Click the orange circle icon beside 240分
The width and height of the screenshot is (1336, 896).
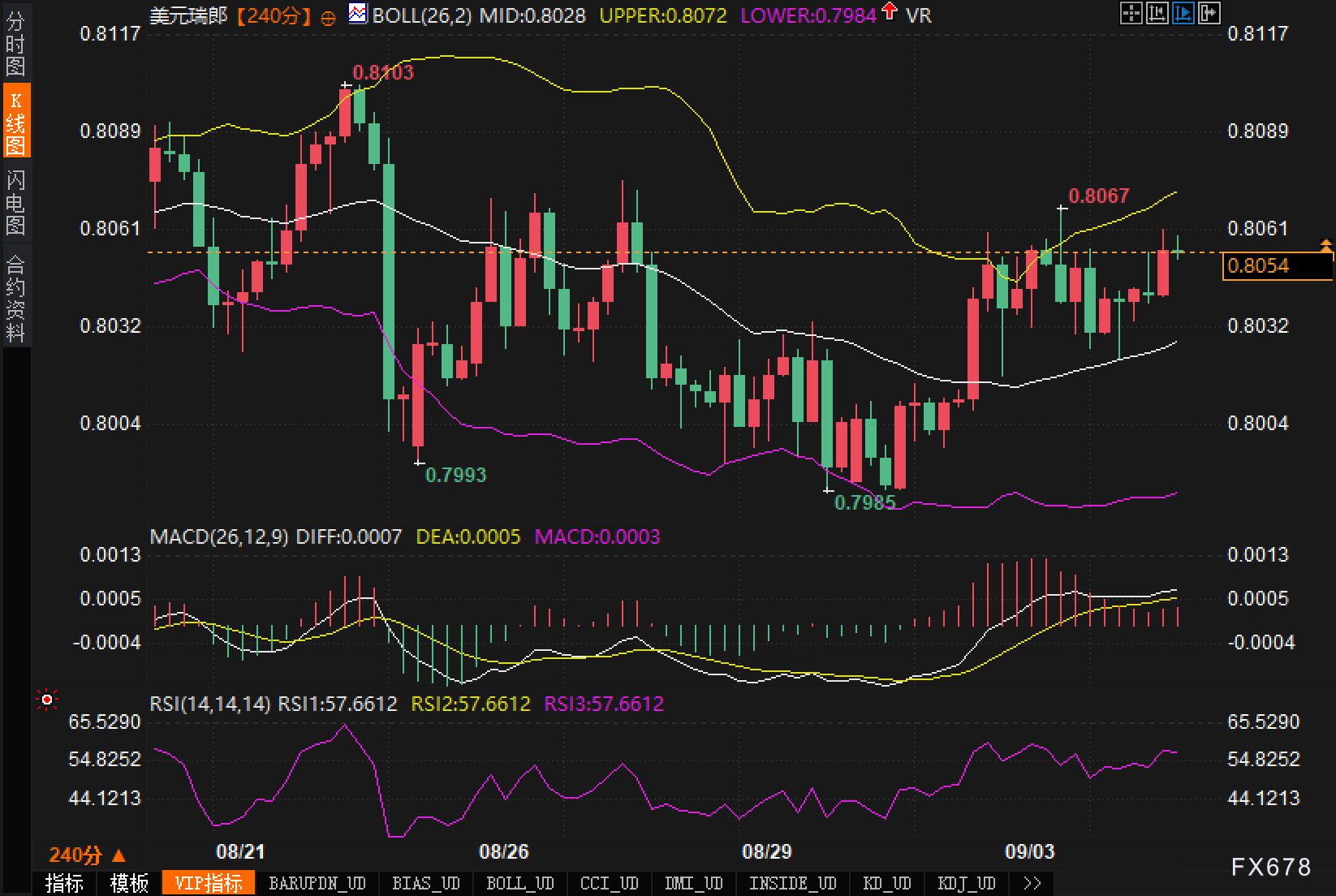(328, 18)
